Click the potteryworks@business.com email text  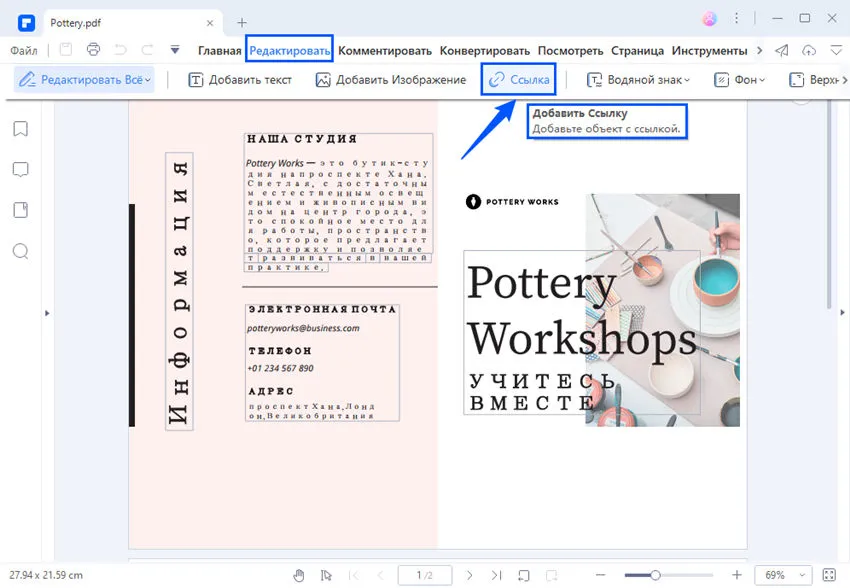point(303,328)
